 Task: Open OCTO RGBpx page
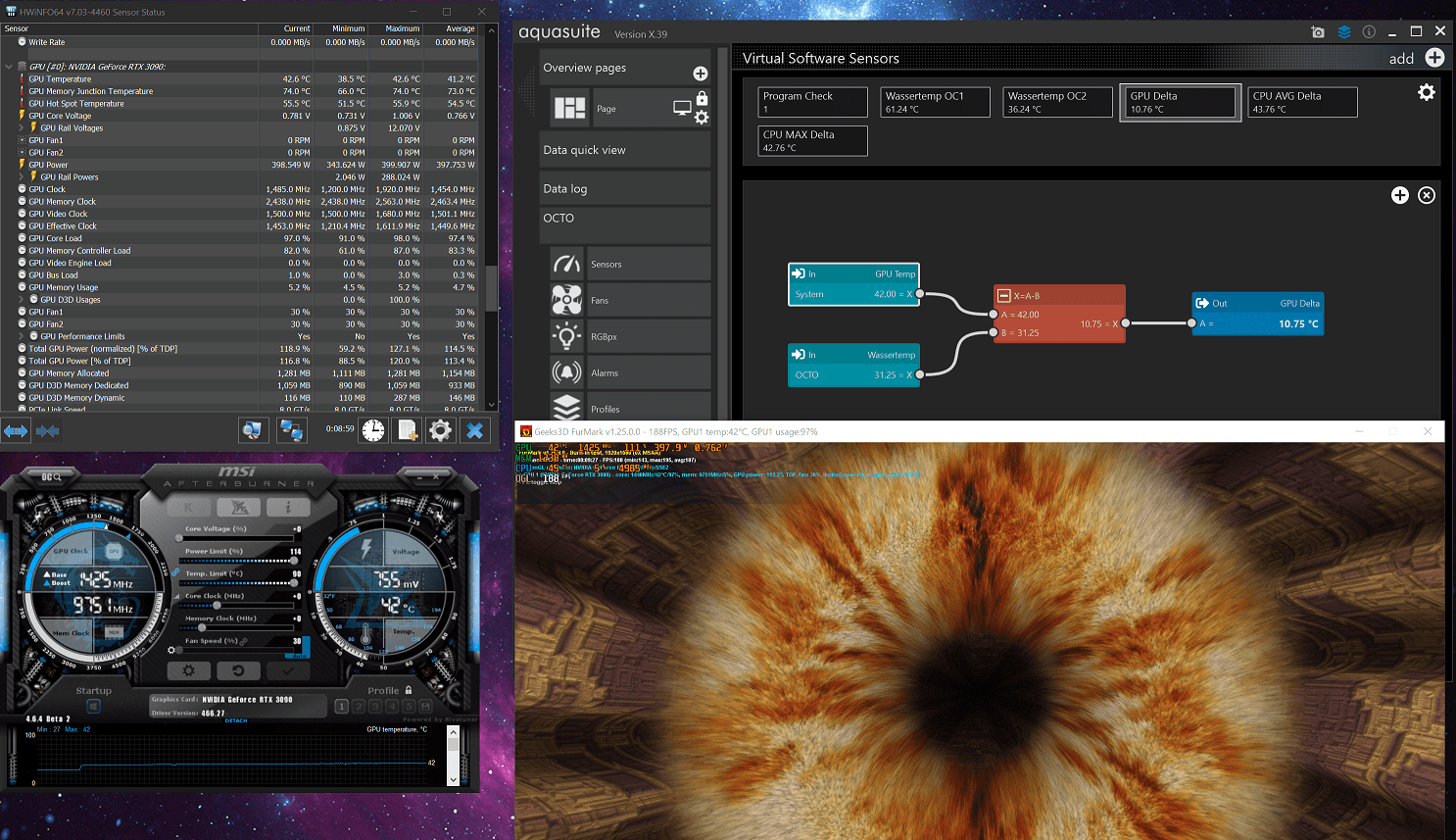coord(628,336)
